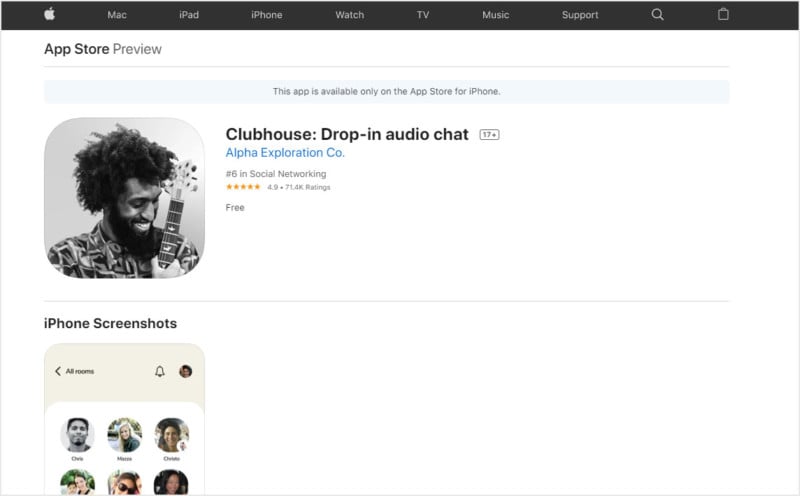Viewport: 800px width, 496px height.
Task: Follow the Alpha Exploration Co. developer link
Action: click(285, 153)
